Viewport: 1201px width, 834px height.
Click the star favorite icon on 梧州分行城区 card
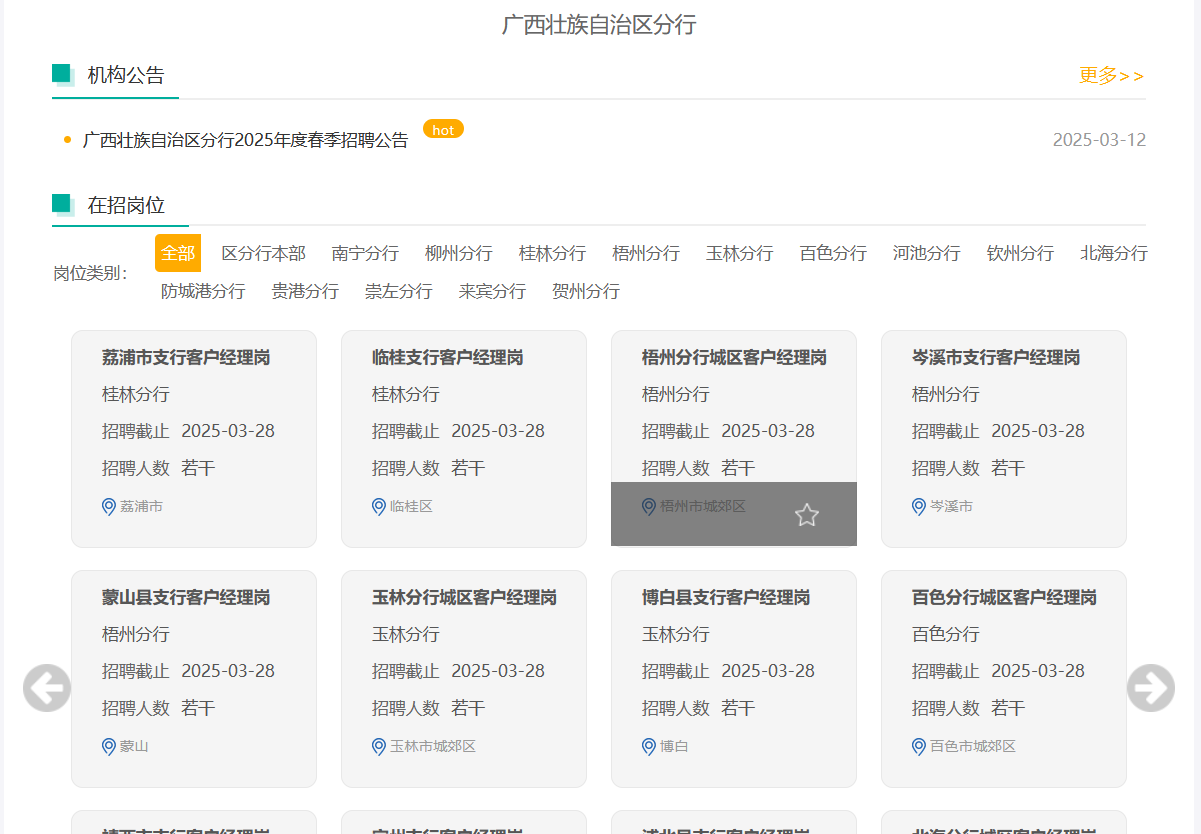pos(807,515)
